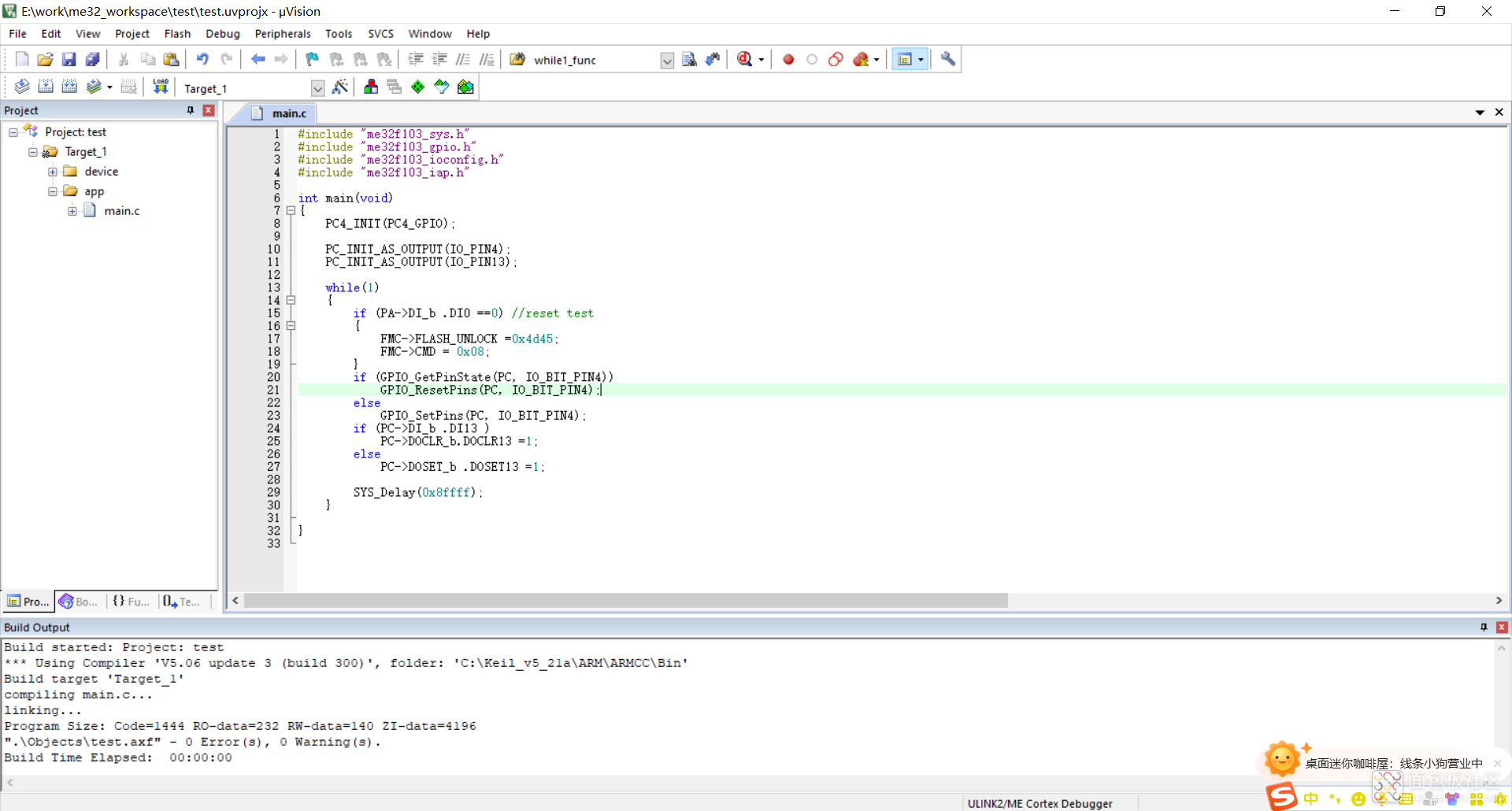The image size is (1512, 811).
Task: Open the while1_func find dropdown
Action: coord(667,61)
